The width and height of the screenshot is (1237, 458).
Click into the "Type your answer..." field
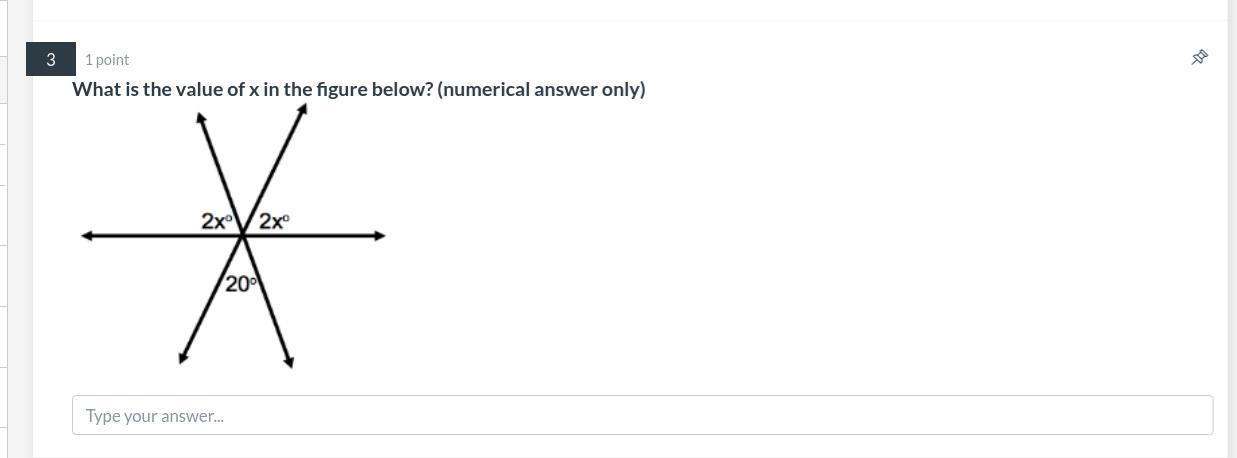(642, 415)
